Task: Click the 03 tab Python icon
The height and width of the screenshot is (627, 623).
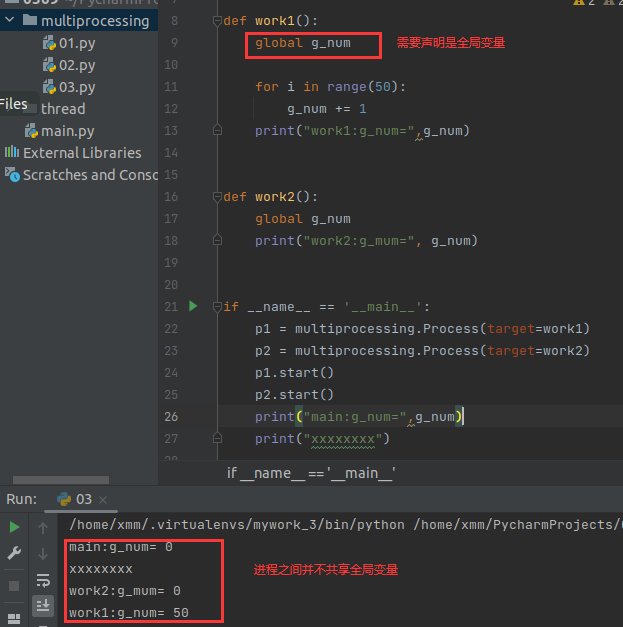Action: coord(64,499)
